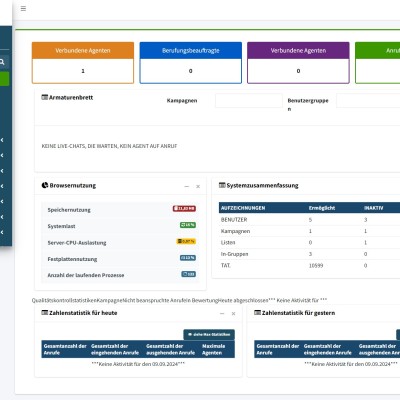Focus the Kampagnen filter field
Screen dimensions: 400x400
pos(249,101)
